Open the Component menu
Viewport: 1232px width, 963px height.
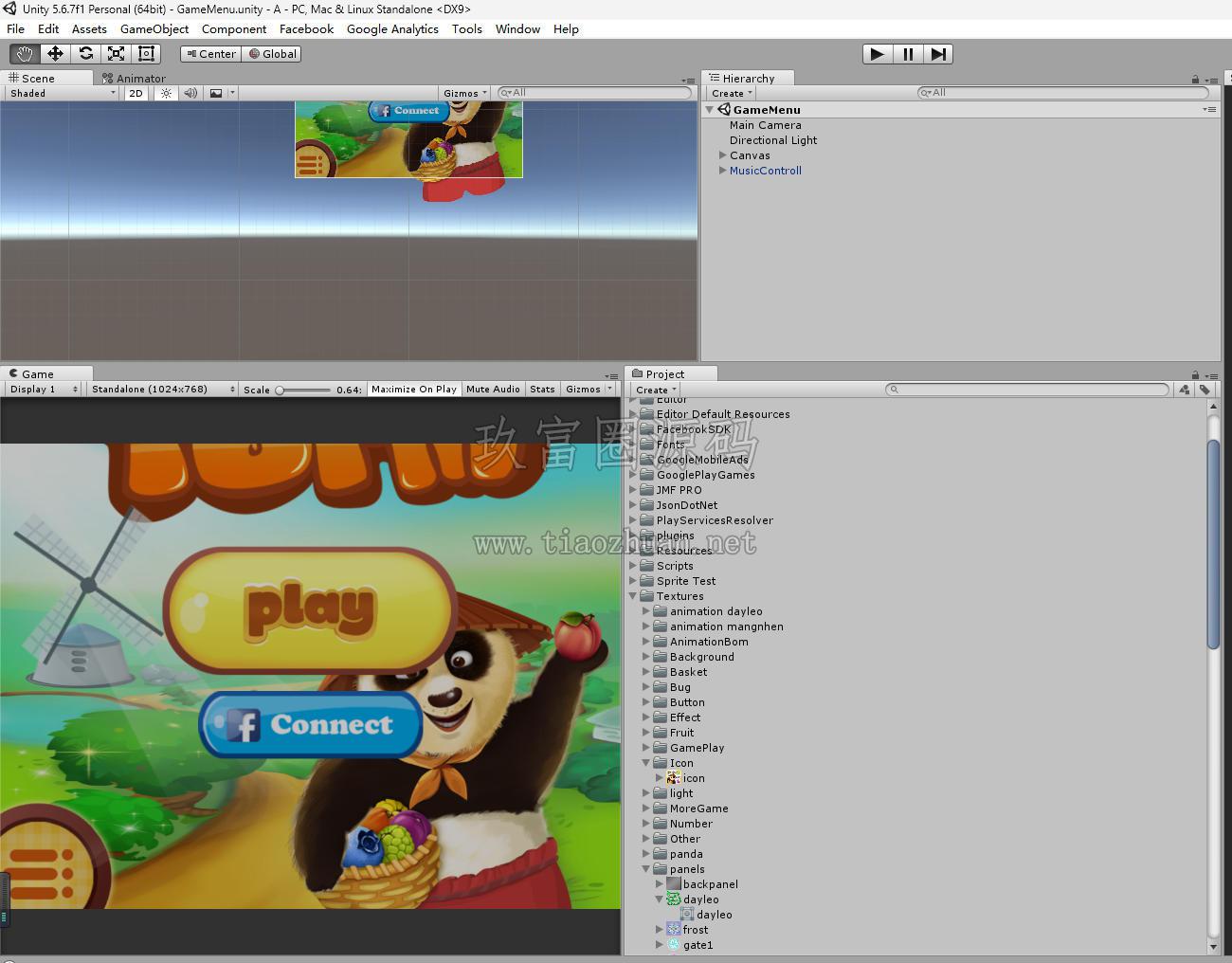(234, 28)
